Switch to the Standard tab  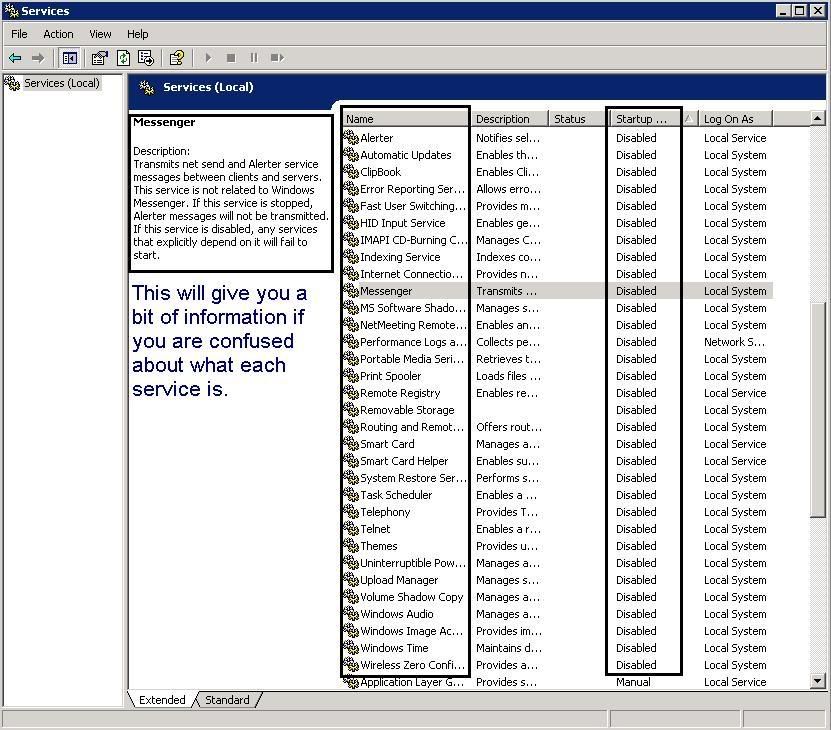[x=227, y=700]
